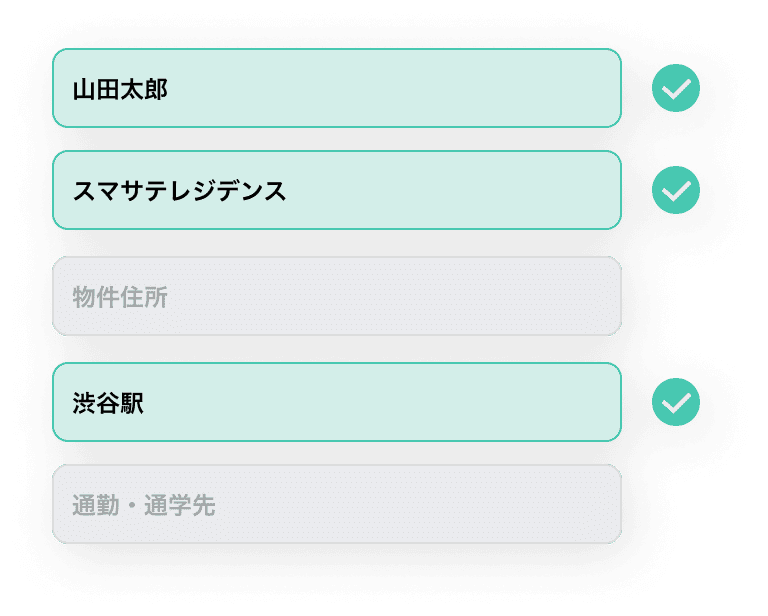Place cursor on the スマサテレジデンス text
This screenshot has width=768, height=616.
point(179,191)
